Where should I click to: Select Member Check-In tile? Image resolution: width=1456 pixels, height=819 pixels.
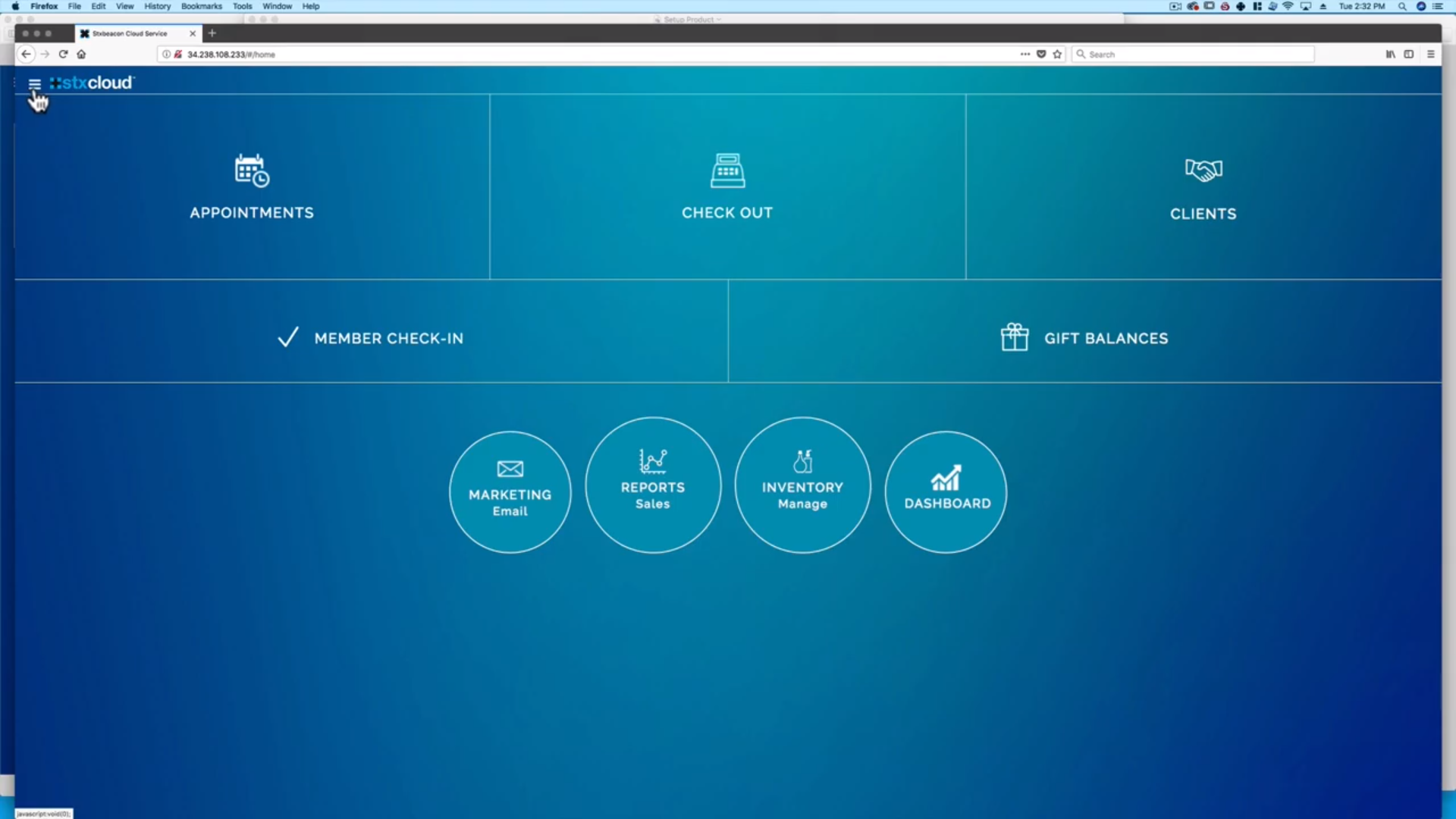pyautogui.click(x=371, y=338)
